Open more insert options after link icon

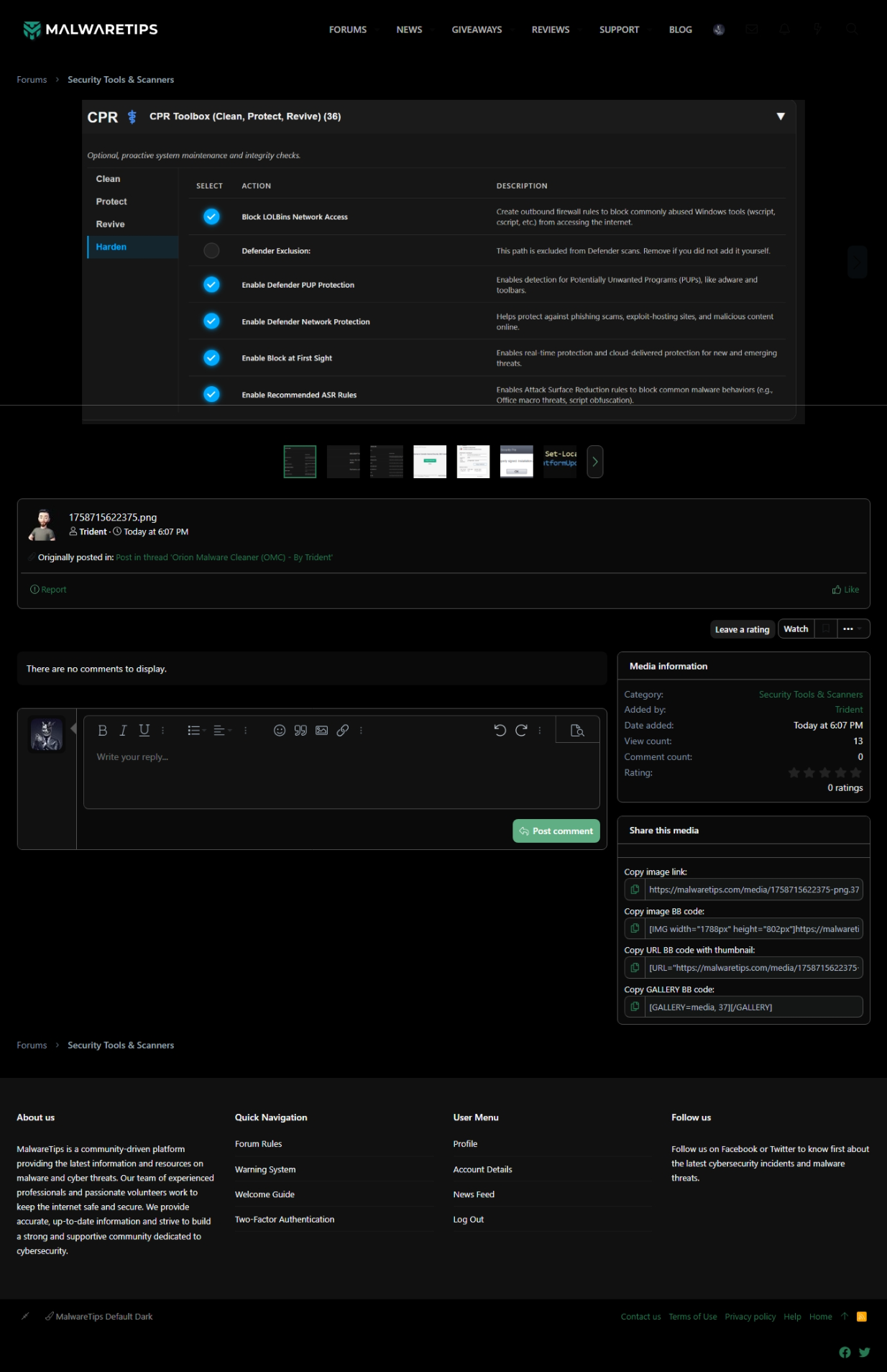(x=361, y=731)
